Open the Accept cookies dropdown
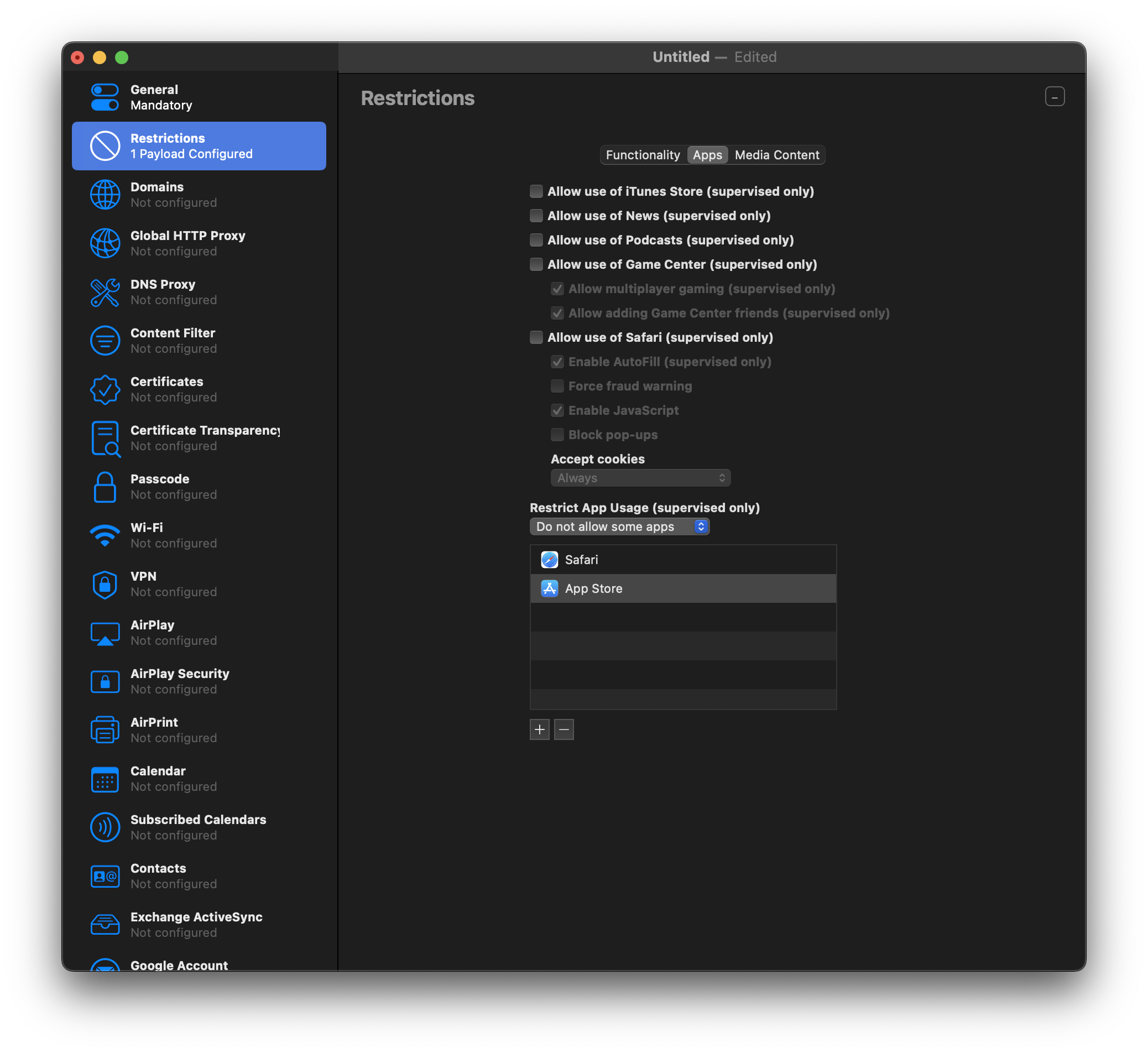Viewport: 1148px width, 1053px height. [640, 477]
